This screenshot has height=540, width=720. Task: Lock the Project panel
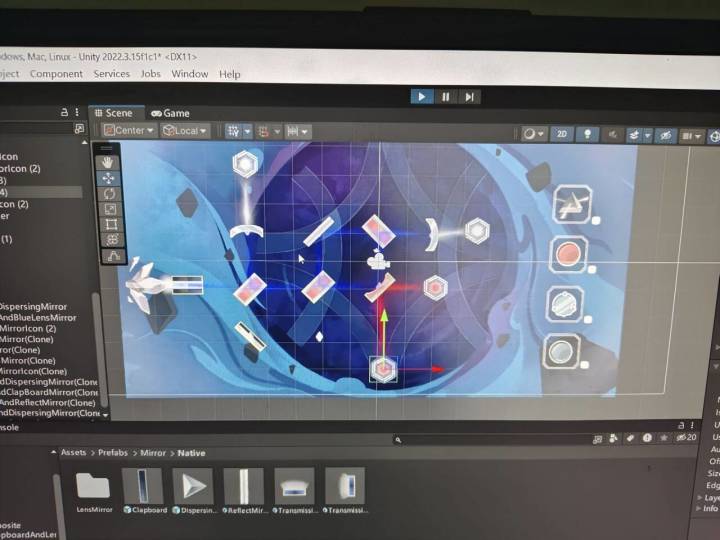click(681, 425)
